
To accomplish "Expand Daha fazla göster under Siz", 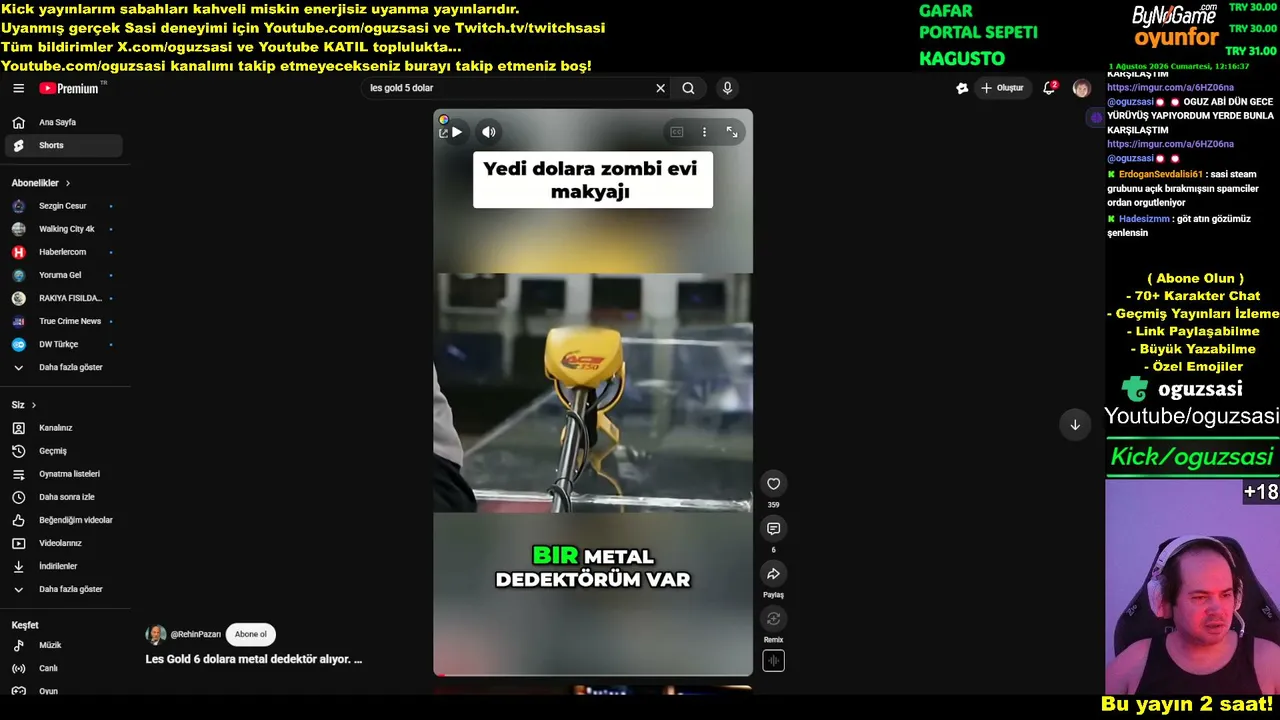I will 66,589.
